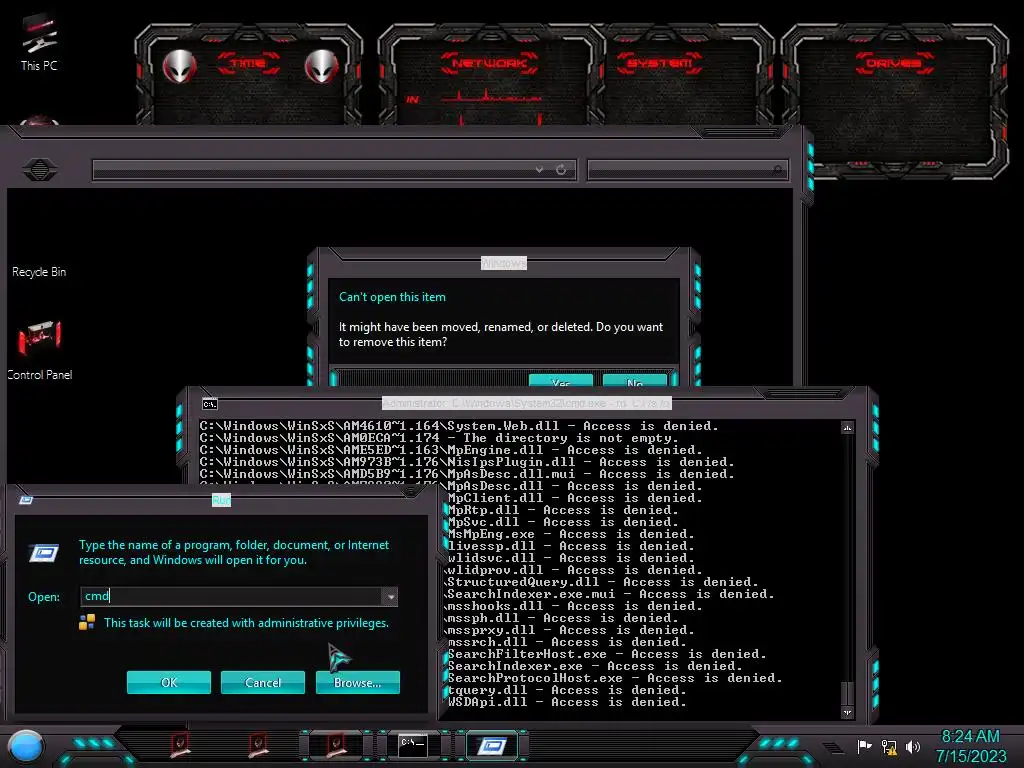Click the explorer search magnifier icon
The width and height of the screenshot is (1024, 768).
pos(777,170)
